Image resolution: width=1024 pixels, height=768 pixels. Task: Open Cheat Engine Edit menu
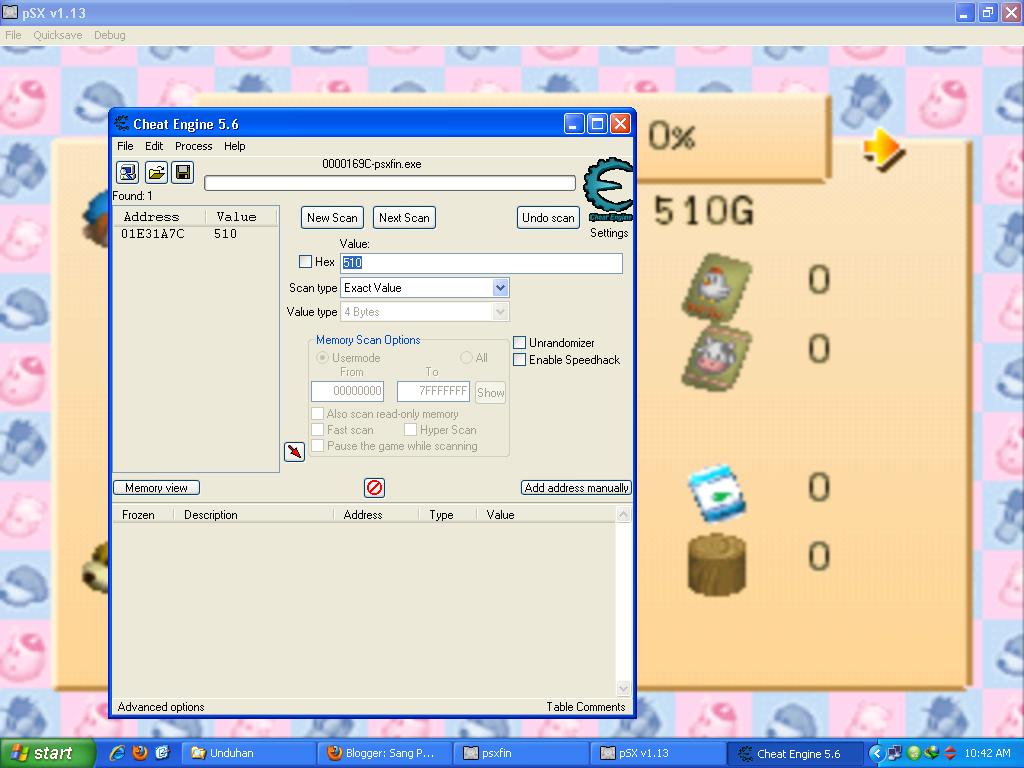coord(154,146)
